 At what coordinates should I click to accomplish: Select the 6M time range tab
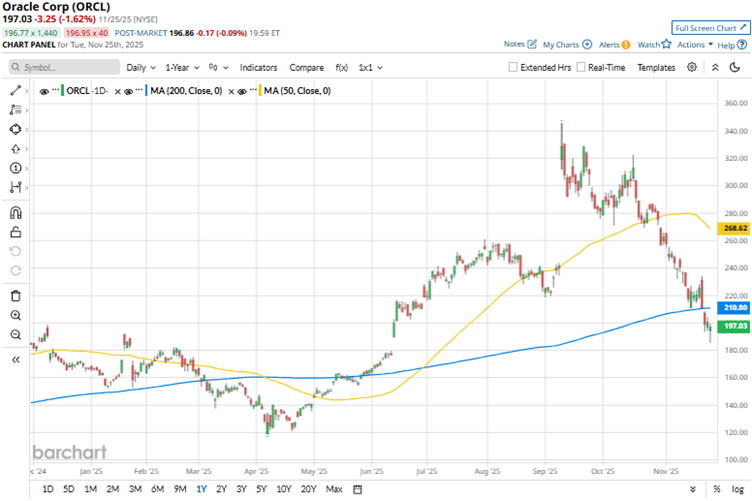click(x=157, y=489)
